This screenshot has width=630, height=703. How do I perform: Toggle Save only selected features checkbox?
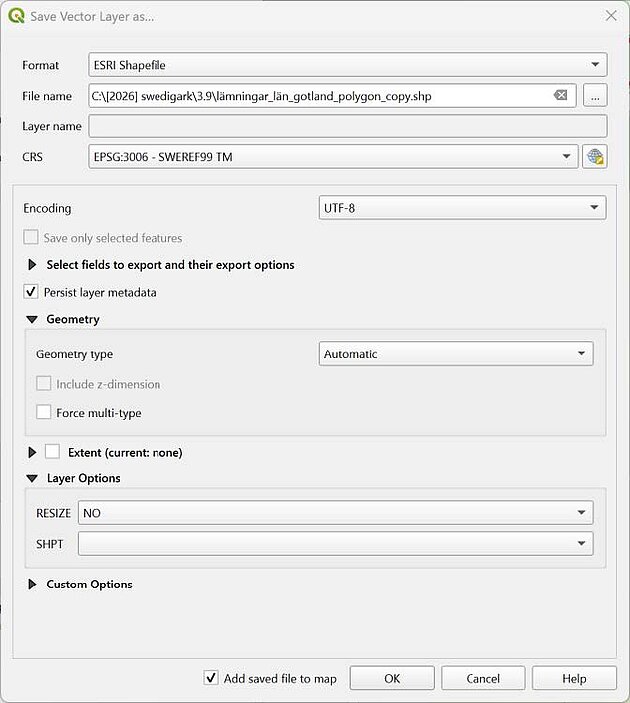tap(30, 237)
